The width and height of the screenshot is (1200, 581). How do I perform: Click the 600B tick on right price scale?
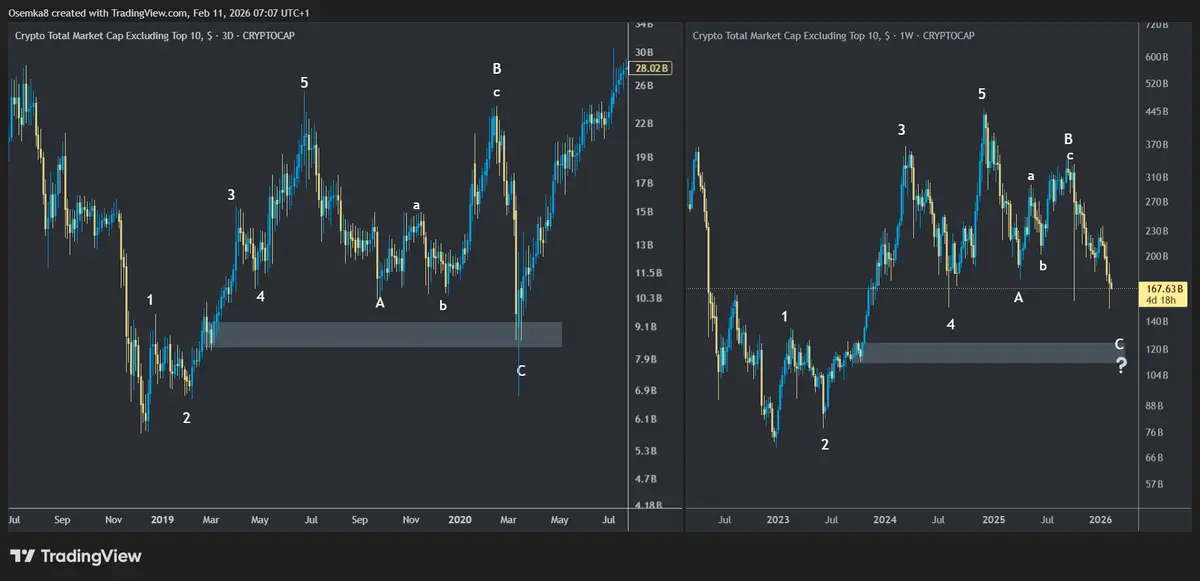[x=1157, y=56]
